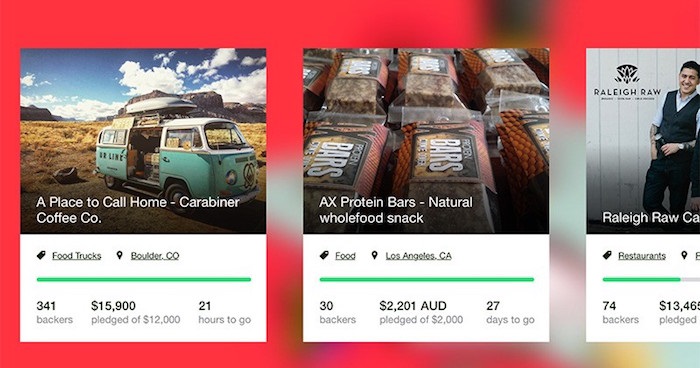
Task: Click the location pin on Raleigh Raw card
Action: tap(684, 255)
